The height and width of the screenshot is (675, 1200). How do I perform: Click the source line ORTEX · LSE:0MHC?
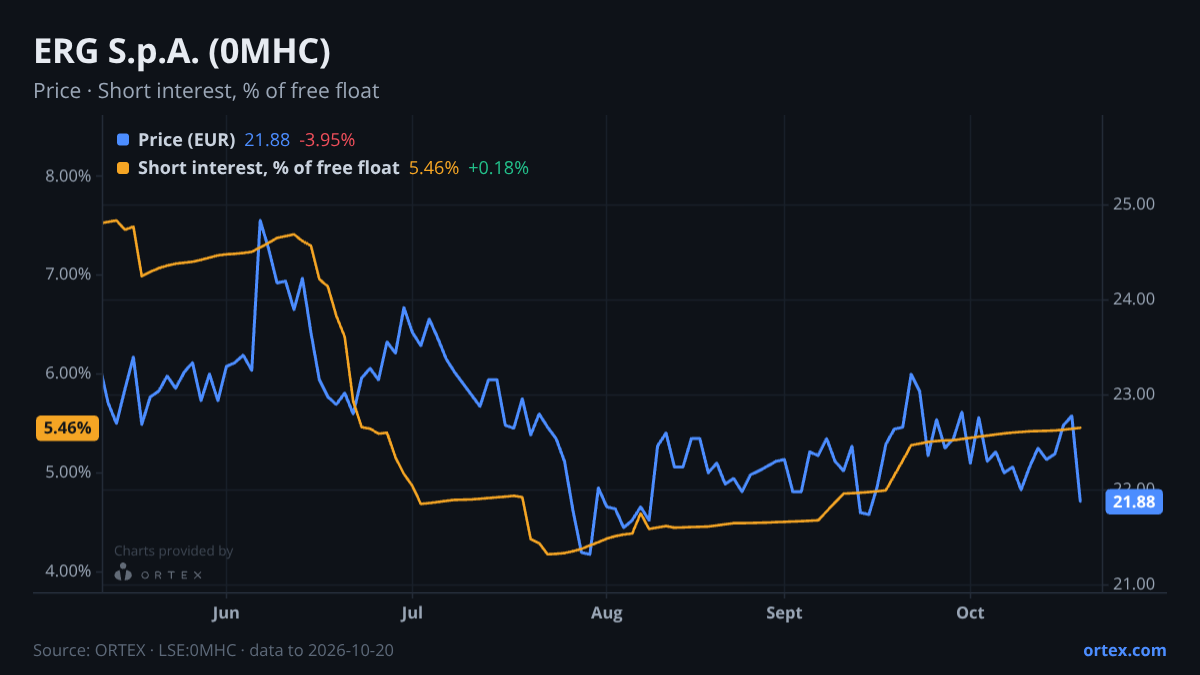tap(213, 650)
